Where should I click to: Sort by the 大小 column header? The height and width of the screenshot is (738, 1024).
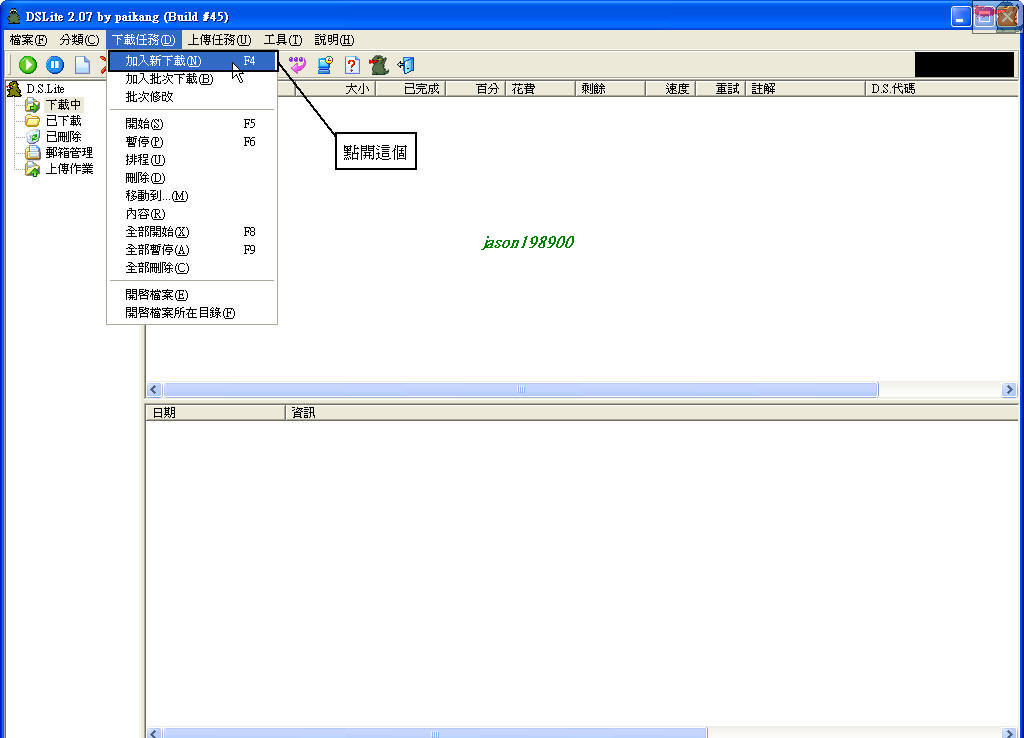coord(336,89)
